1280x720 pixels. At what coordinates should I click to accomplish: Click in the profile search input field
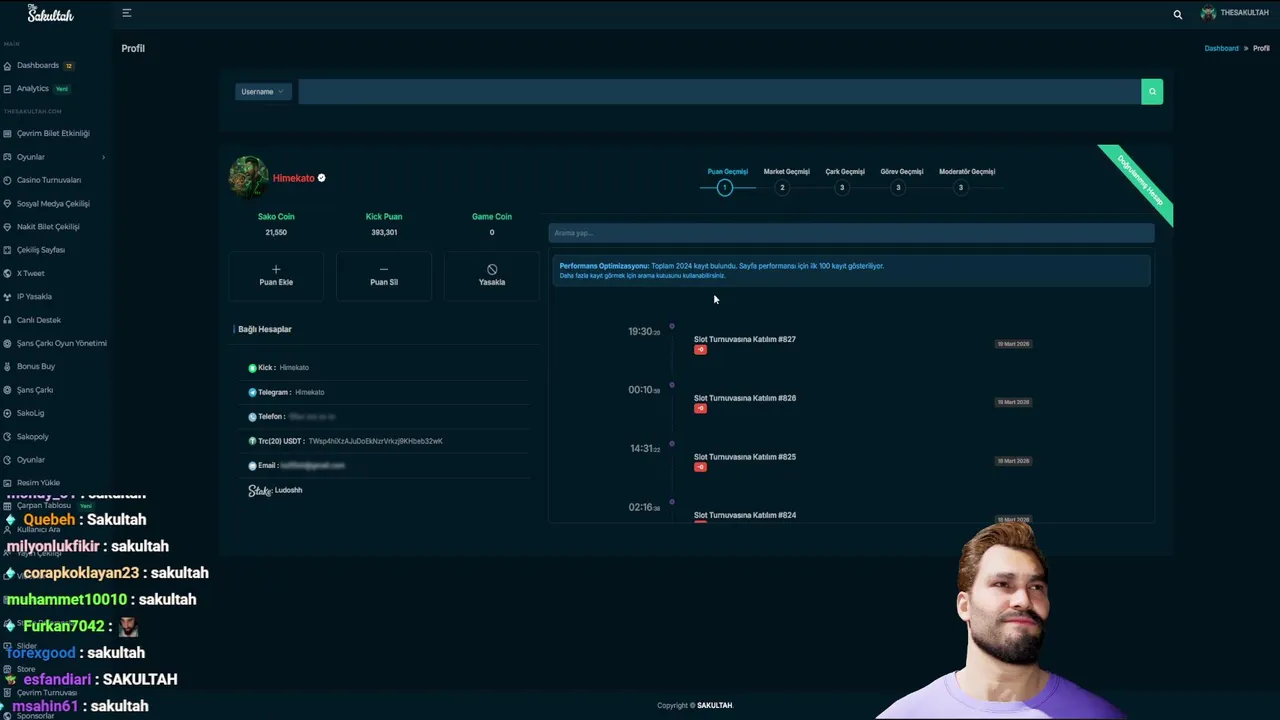pos(719,92)
